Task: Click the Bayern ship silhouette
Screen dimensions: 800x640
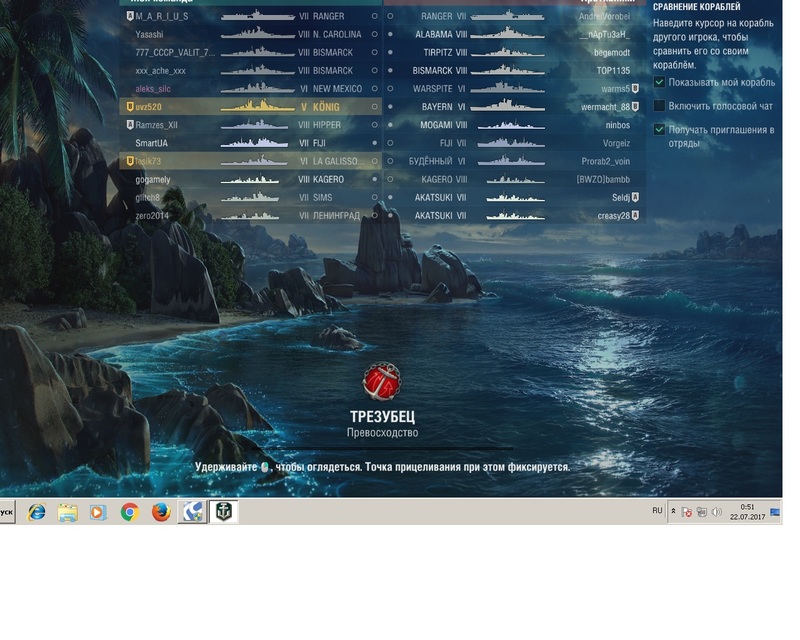Action: tap(507, 107)
